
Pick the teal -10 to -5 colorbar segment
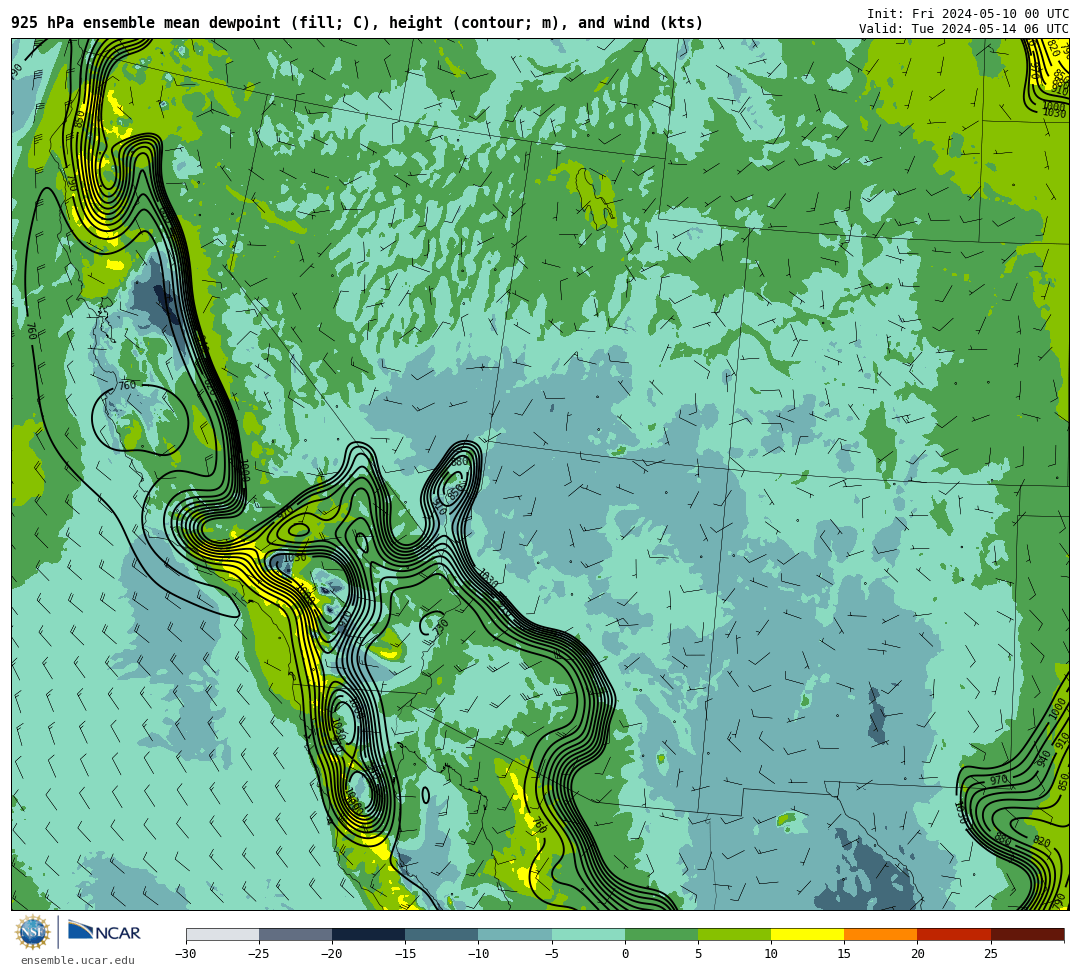coord(515,934)
